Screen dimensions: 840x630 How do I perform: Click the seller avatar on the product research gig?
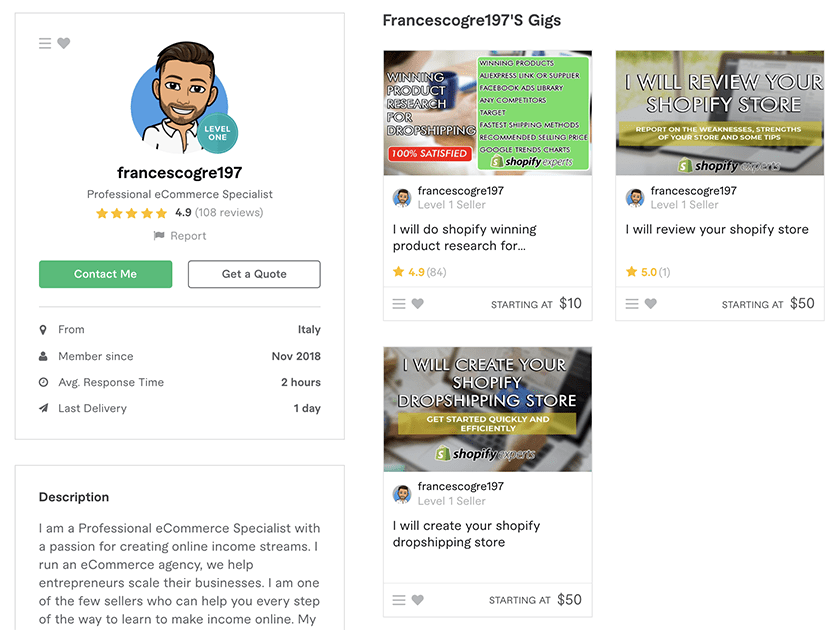click(402, 198)
